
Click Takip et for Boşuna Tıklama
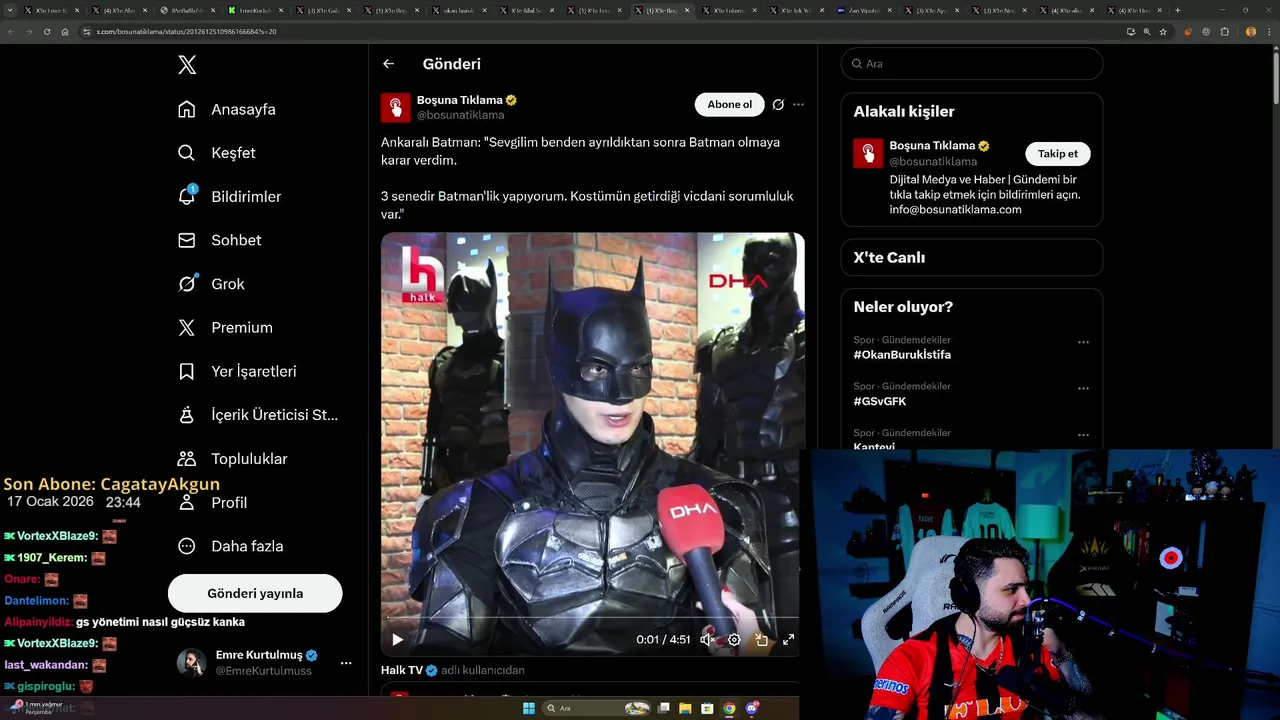[x=1058, y=154]
